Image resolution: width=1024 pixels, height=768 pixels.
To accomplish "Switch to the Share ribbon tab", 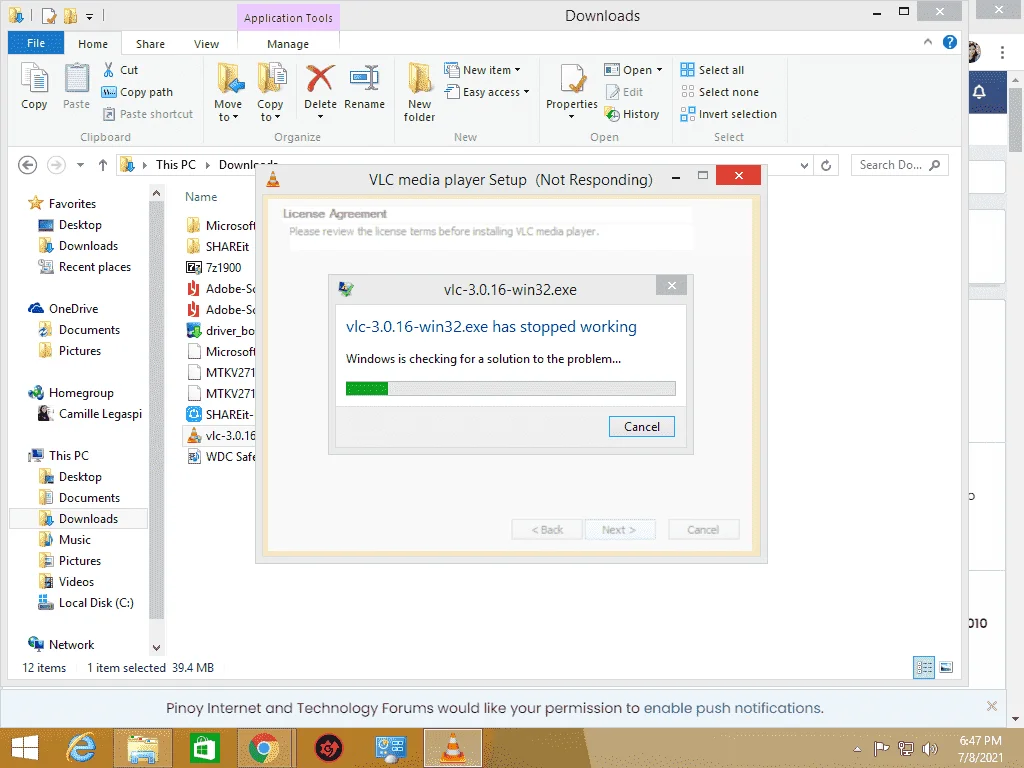I will [x=150, y=44].
